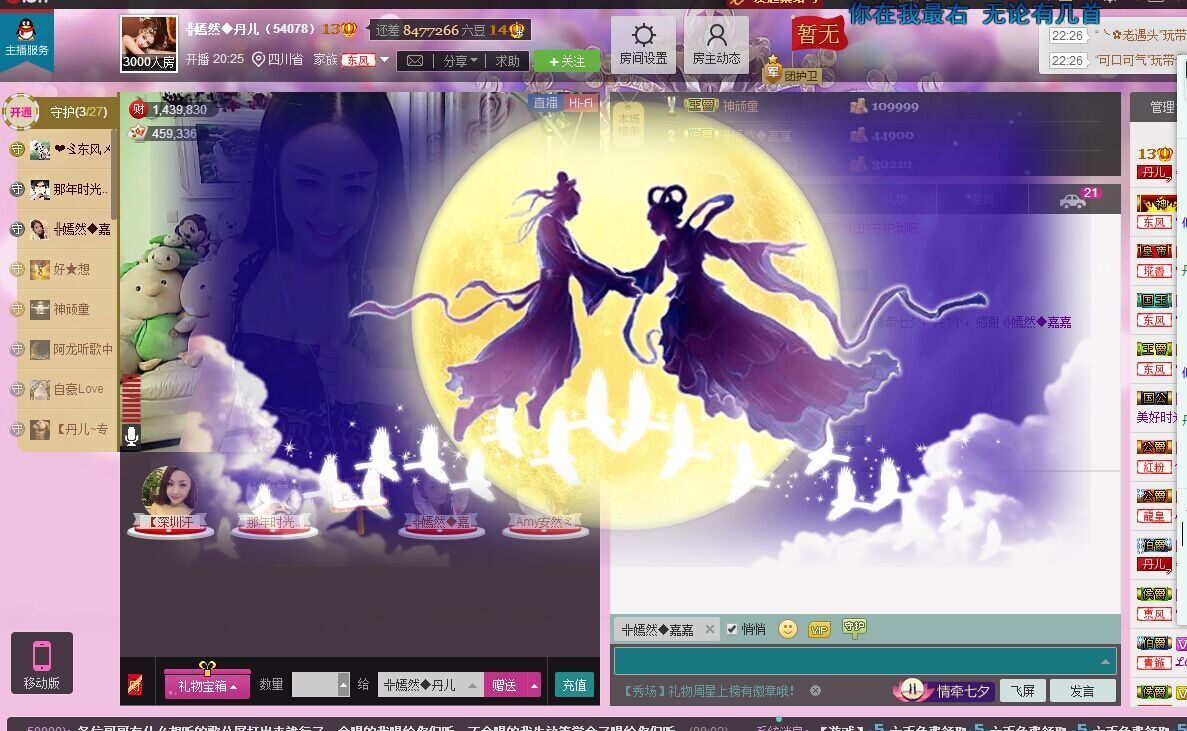Expand the 家族 family dropdown arrow
This screenshot has width=1187, height=731.
tap(385, 59)
